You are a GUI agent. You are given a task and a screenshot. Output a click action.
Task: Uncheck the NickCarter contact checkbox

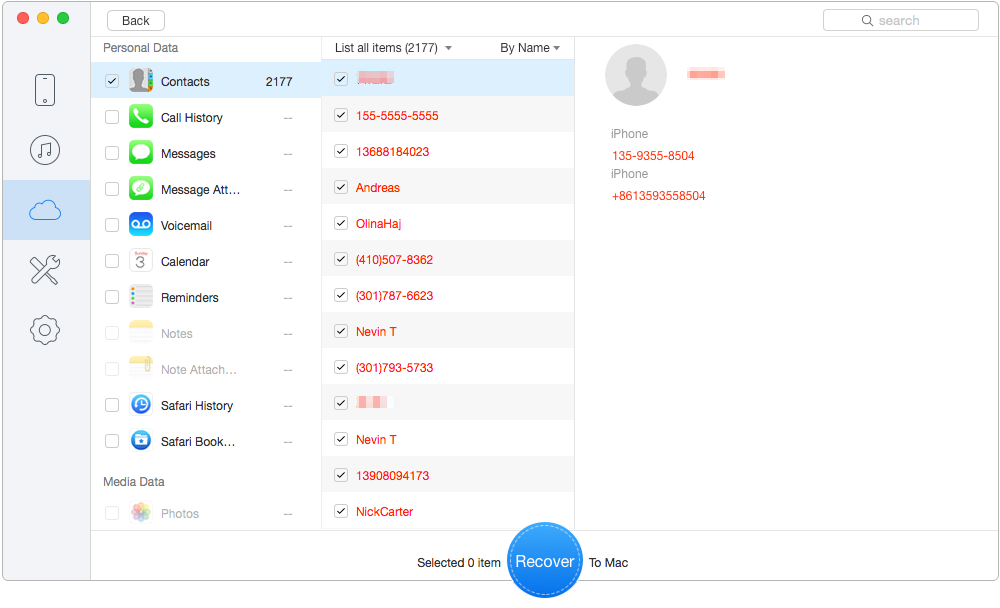(341, 512)
